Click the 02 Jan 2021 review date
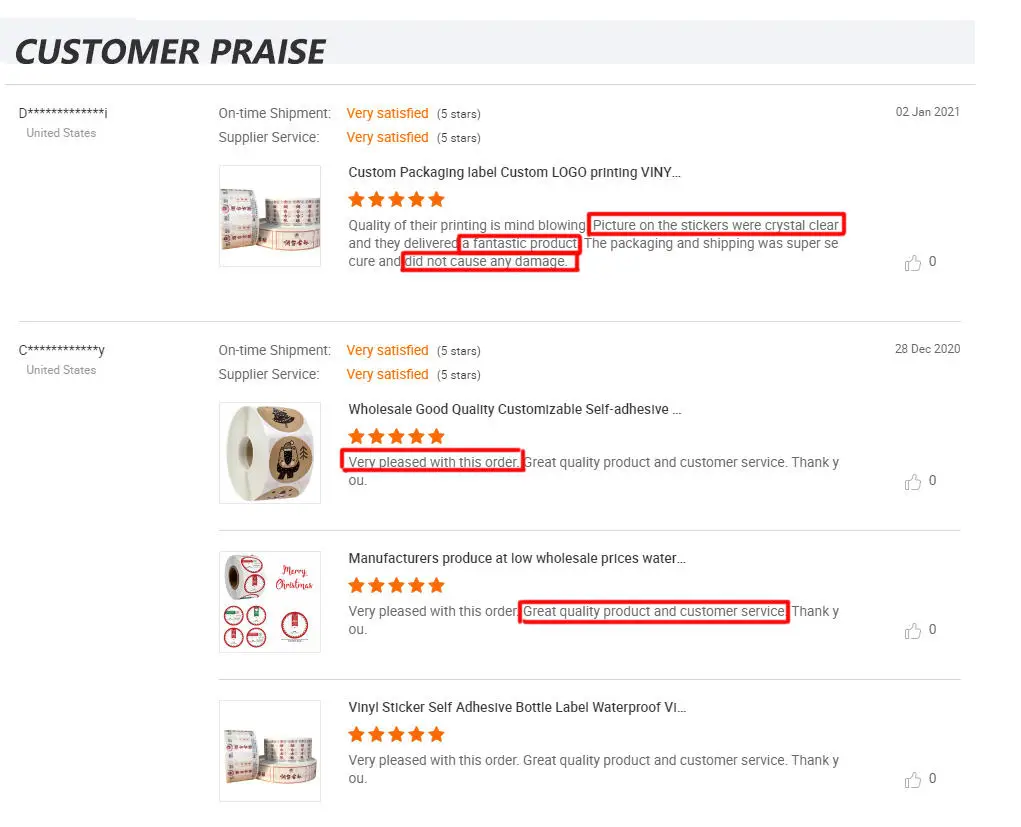 927,112
